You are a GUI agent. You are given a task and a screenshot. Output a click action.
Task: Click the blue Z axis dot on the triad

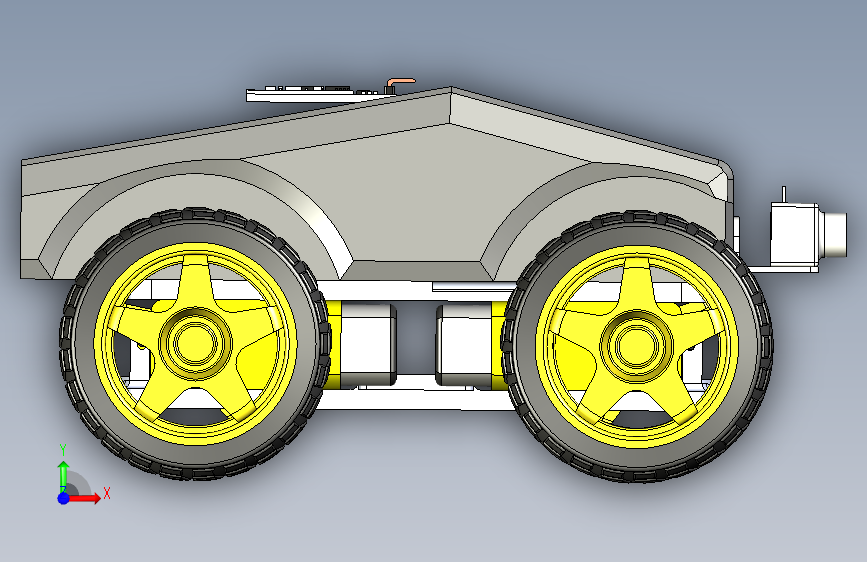pos(63,498)
